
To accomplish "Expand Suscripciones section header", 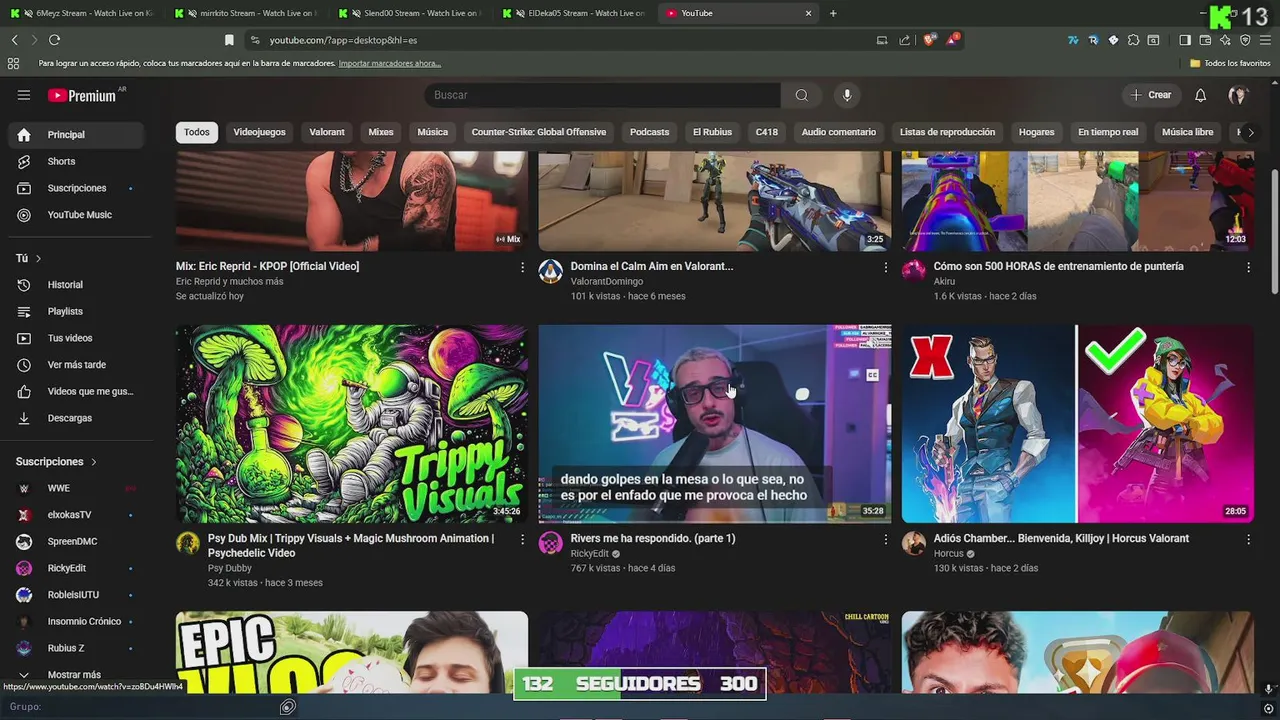I will coord(56,462).
